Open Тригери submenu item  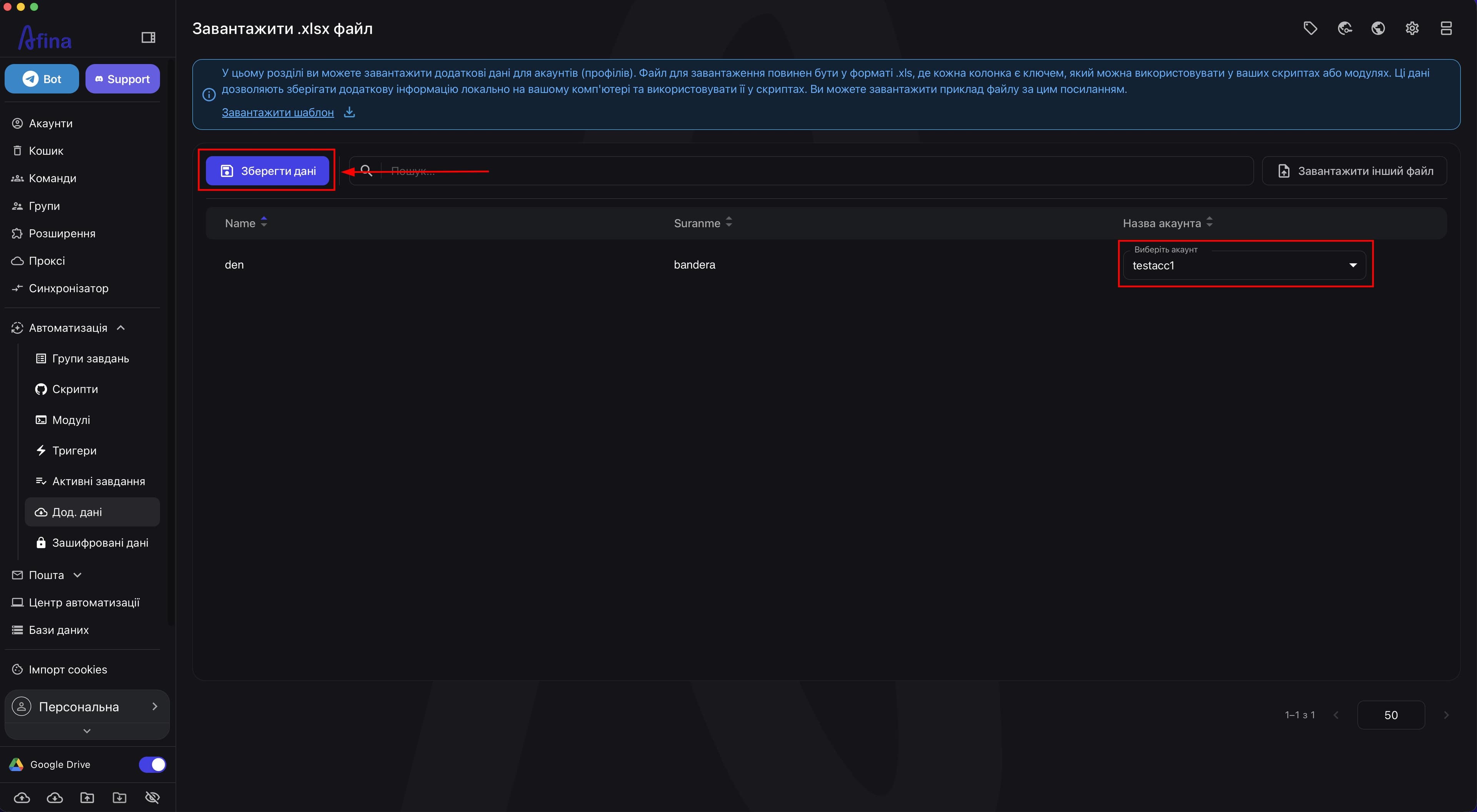74,450
